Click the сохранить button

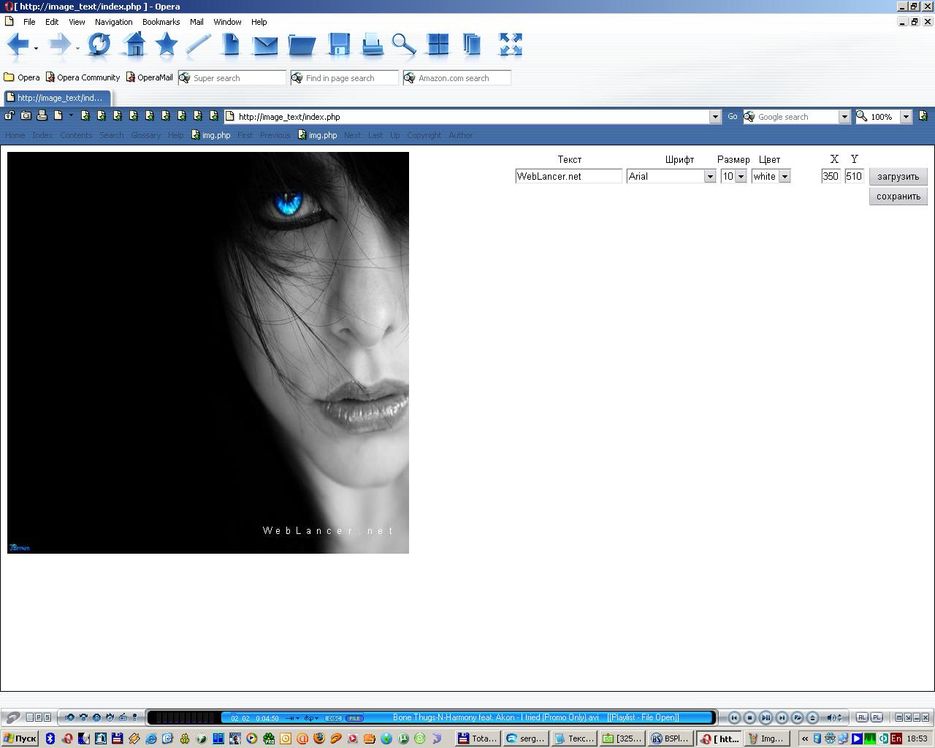click(x=898, y=196)
